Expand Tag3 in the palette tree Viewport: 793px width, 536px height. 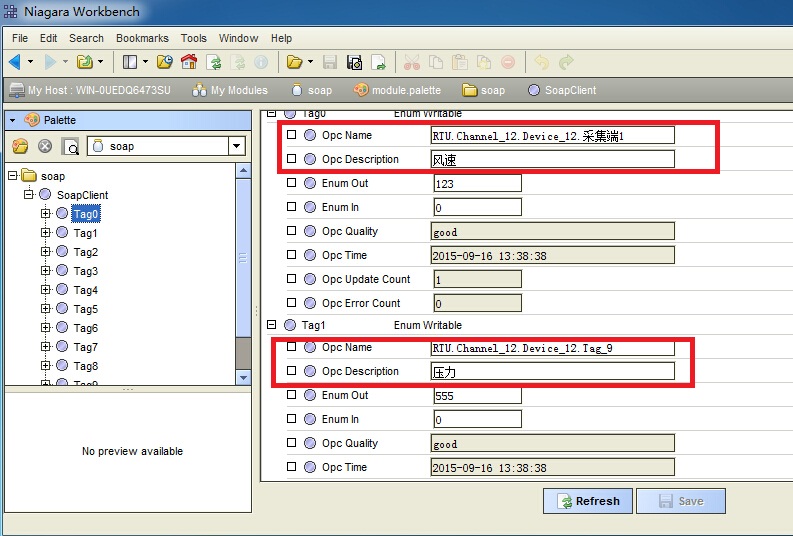point(46,271)
